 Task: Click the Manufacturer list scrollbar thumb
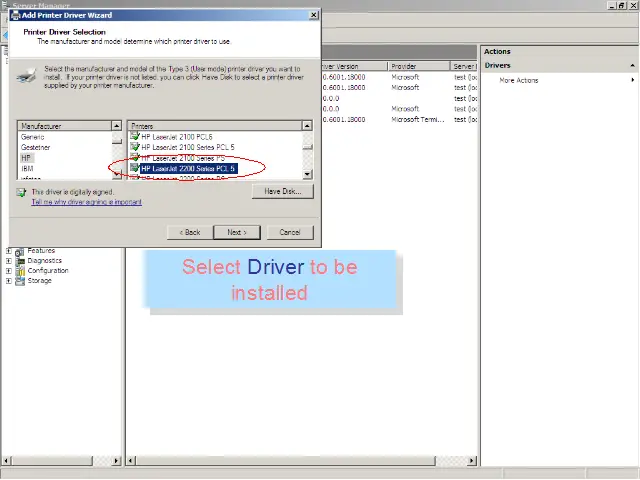pos(117,141)
